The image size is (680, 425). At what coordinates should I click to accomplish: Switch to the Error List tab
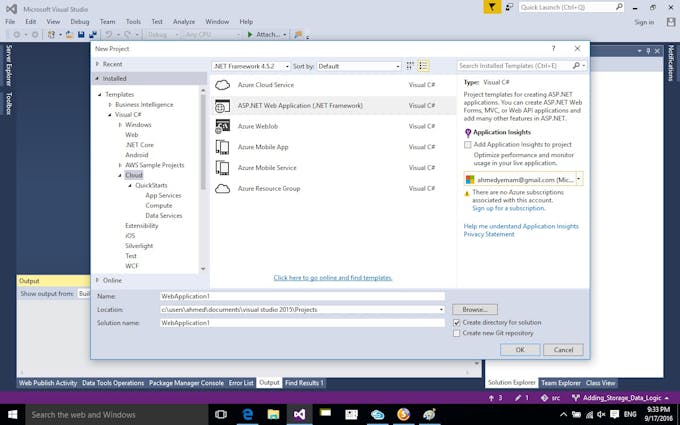pos(241,383)
